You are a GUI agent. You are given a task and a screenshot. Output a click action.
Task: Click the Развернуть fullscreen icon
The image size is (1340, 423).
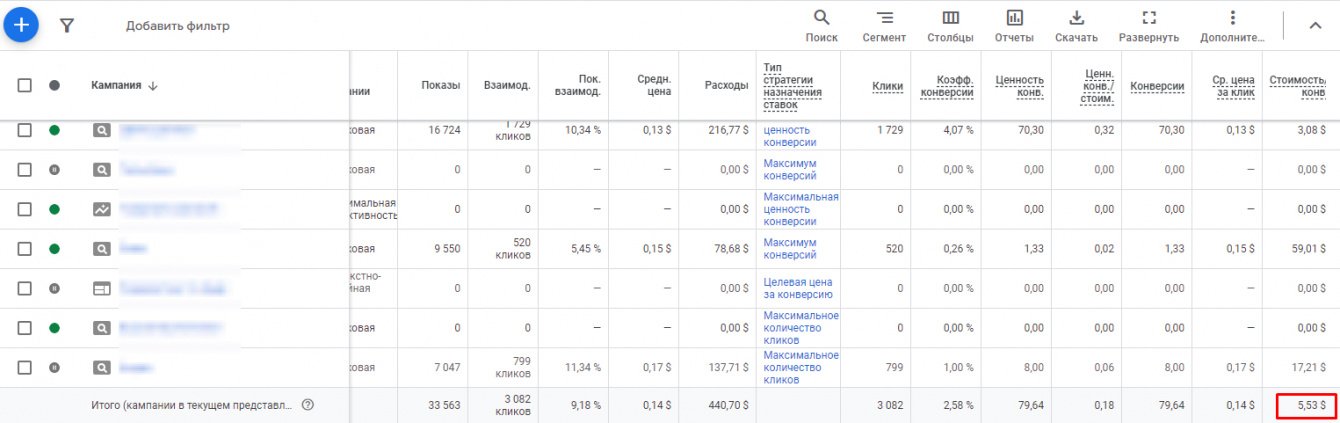pyautogui.click(x=1148, y=26)
